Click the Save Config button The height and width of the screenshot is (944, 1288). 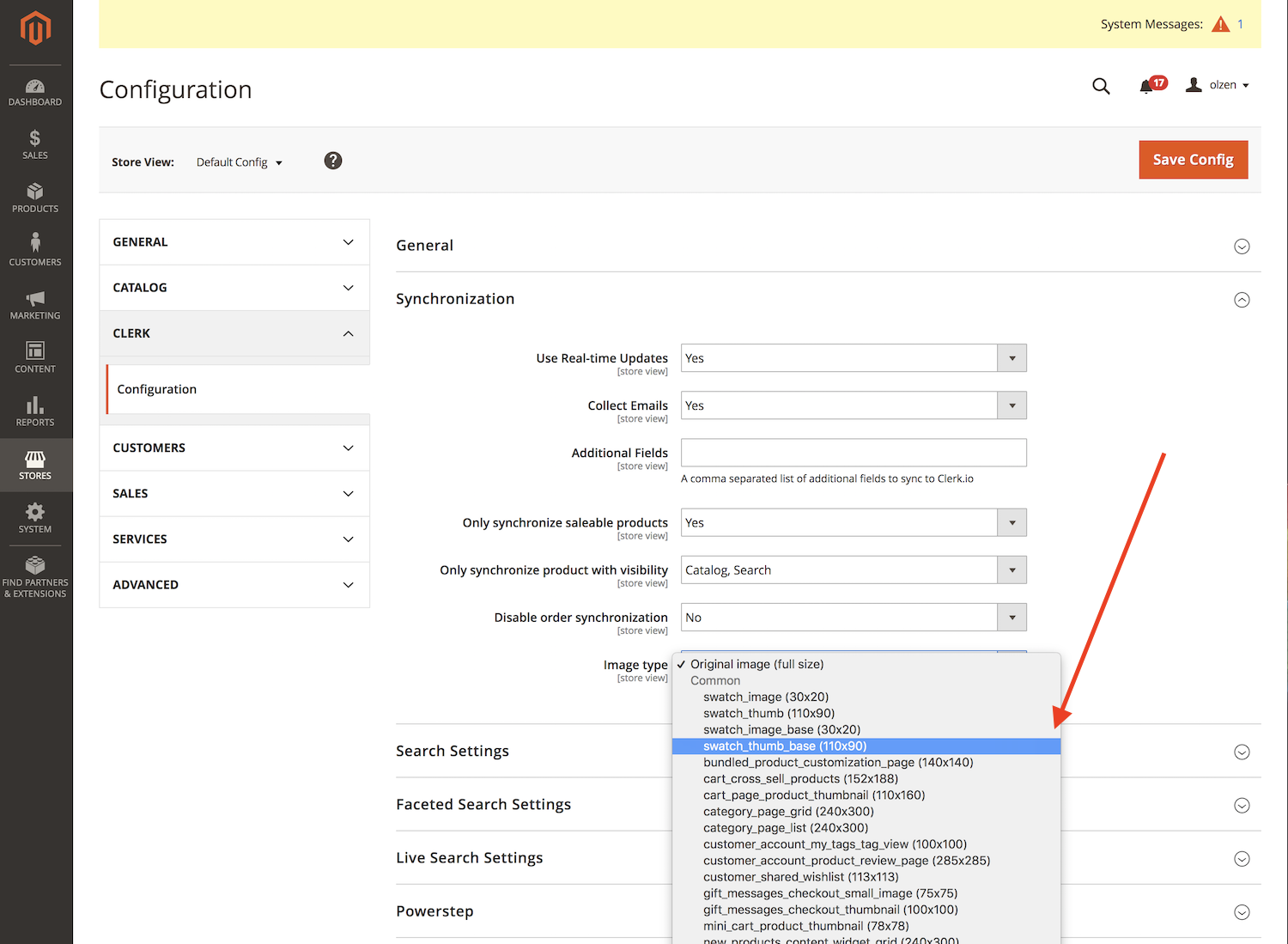click(x=1193, y=160)
